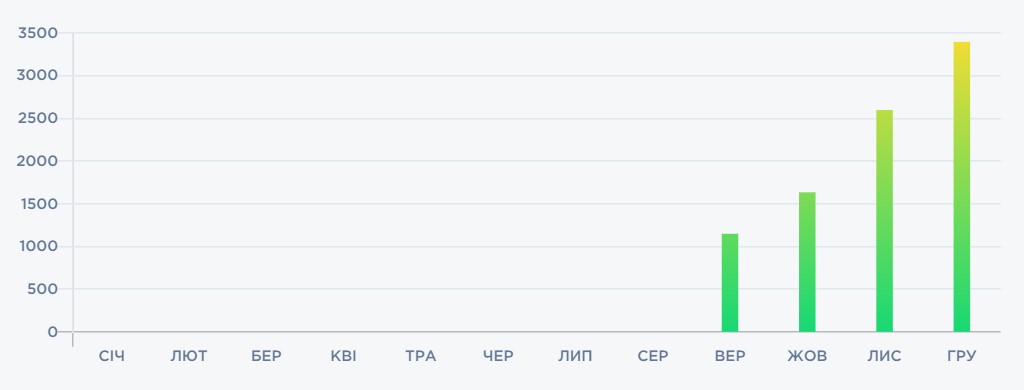Click the ЛИС axis label
Screen dimensions: 1024x390
tap(884, 356)
